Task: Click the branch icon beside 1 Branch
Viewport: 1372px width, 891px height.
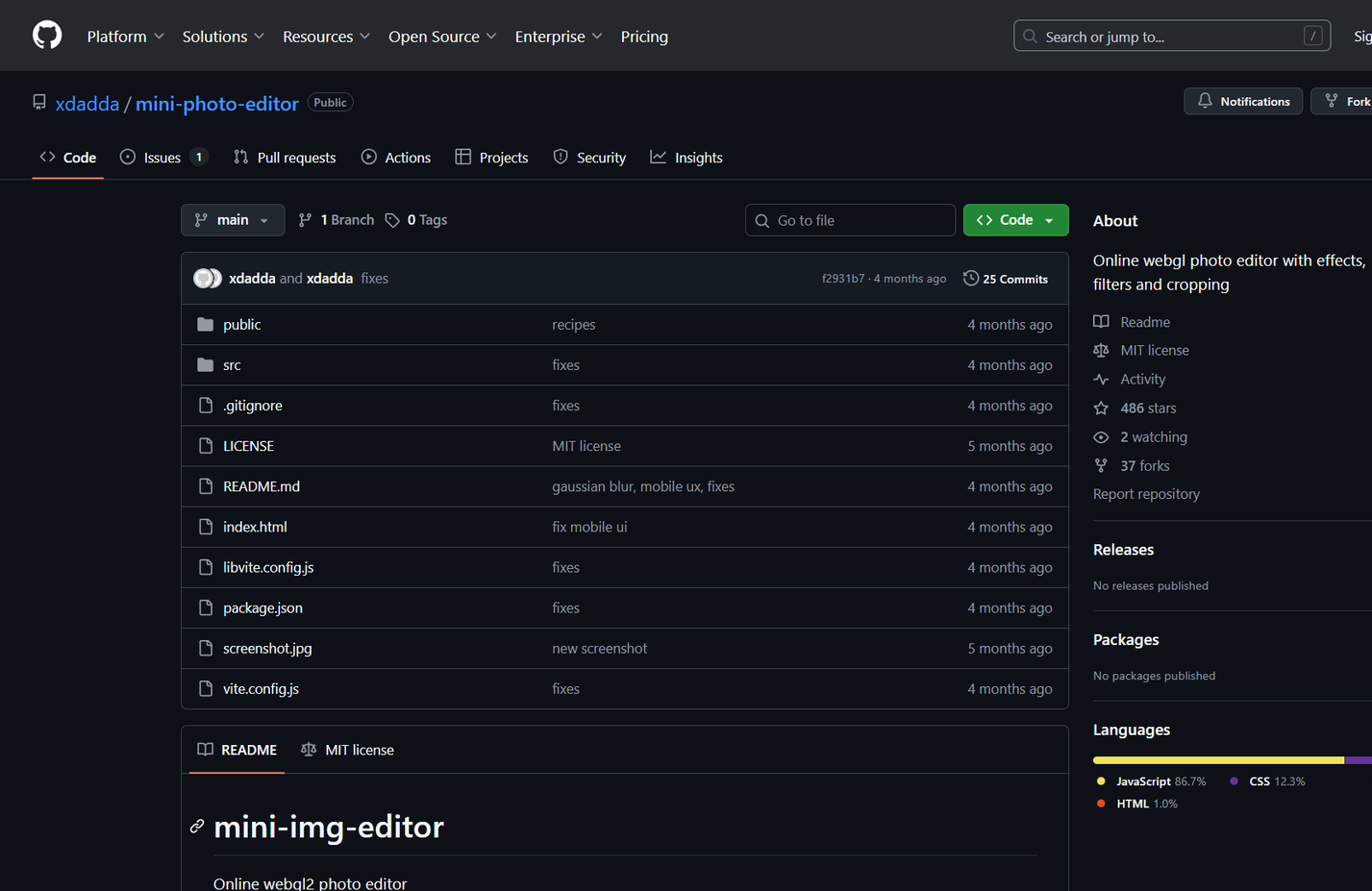Action: 304,219
